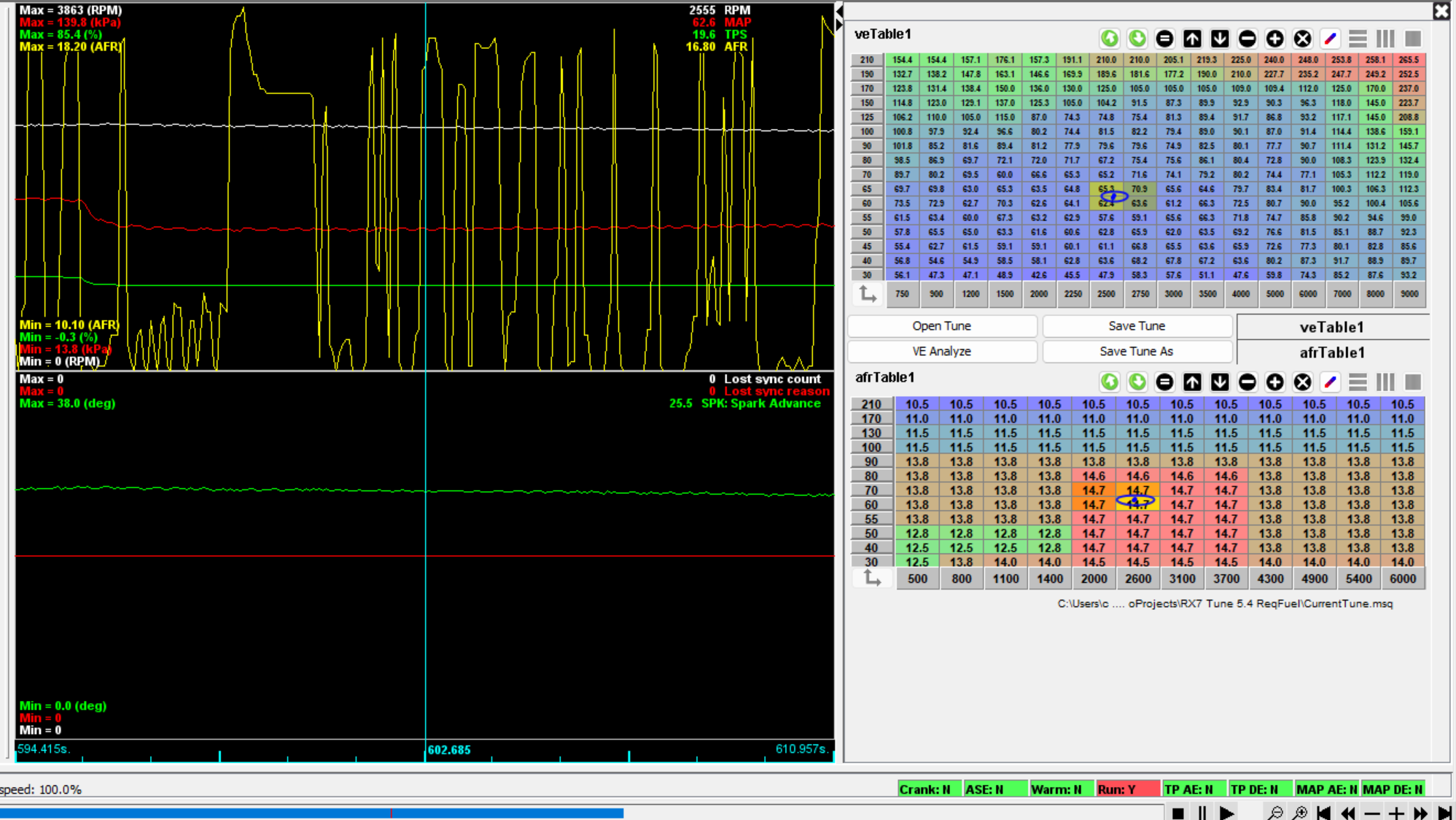Switch to afrTable1 tab

[x=1331, y=353]
